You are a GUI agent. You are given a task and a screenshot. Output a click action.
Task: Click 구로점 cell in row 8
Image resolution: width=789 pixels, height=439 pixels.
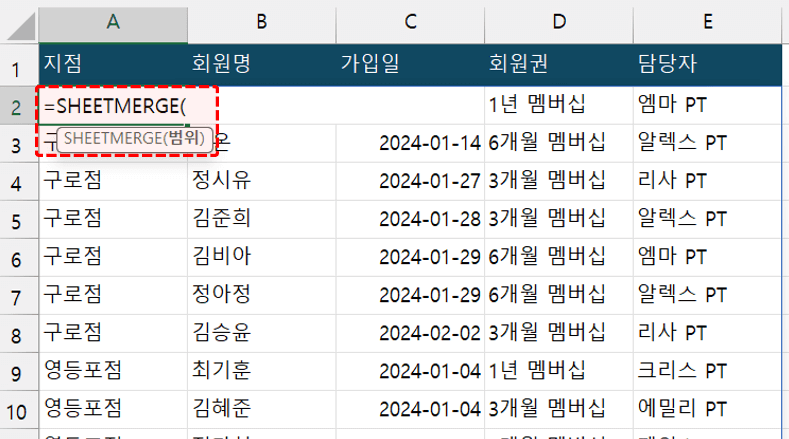tap(113, 334)
